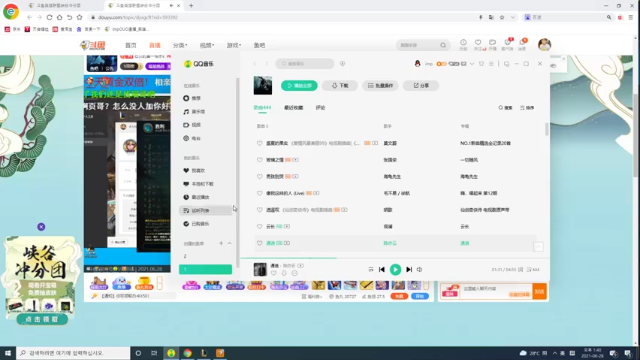Like the currently playing green song row
Screen dimensions: 640x360
[x=259, y=243]
